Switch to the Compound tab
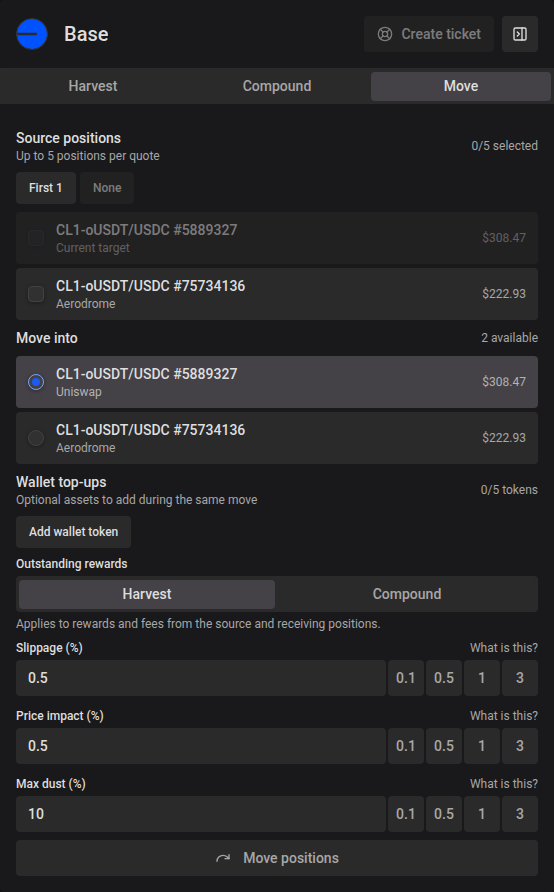The height and width of the screenshot is (892, 554). point(277,86)
